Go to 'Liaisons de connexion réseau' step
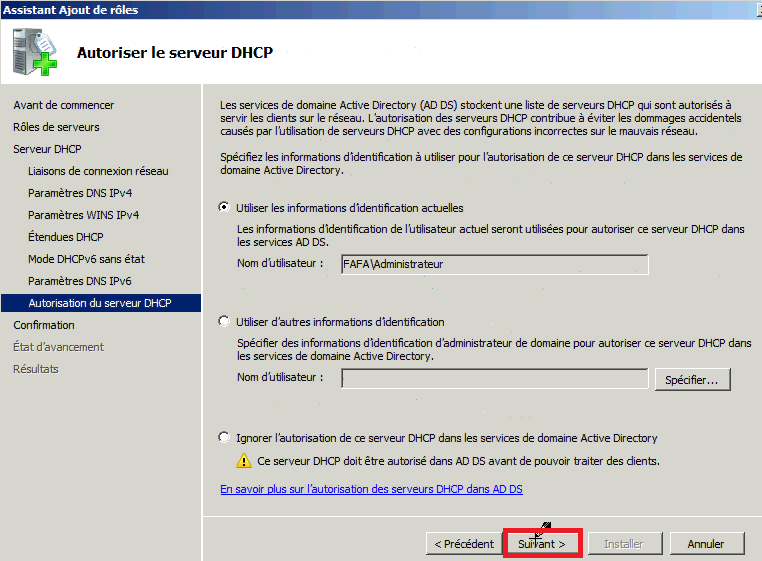Screen dimensions: 762x561 pos(98,171)
